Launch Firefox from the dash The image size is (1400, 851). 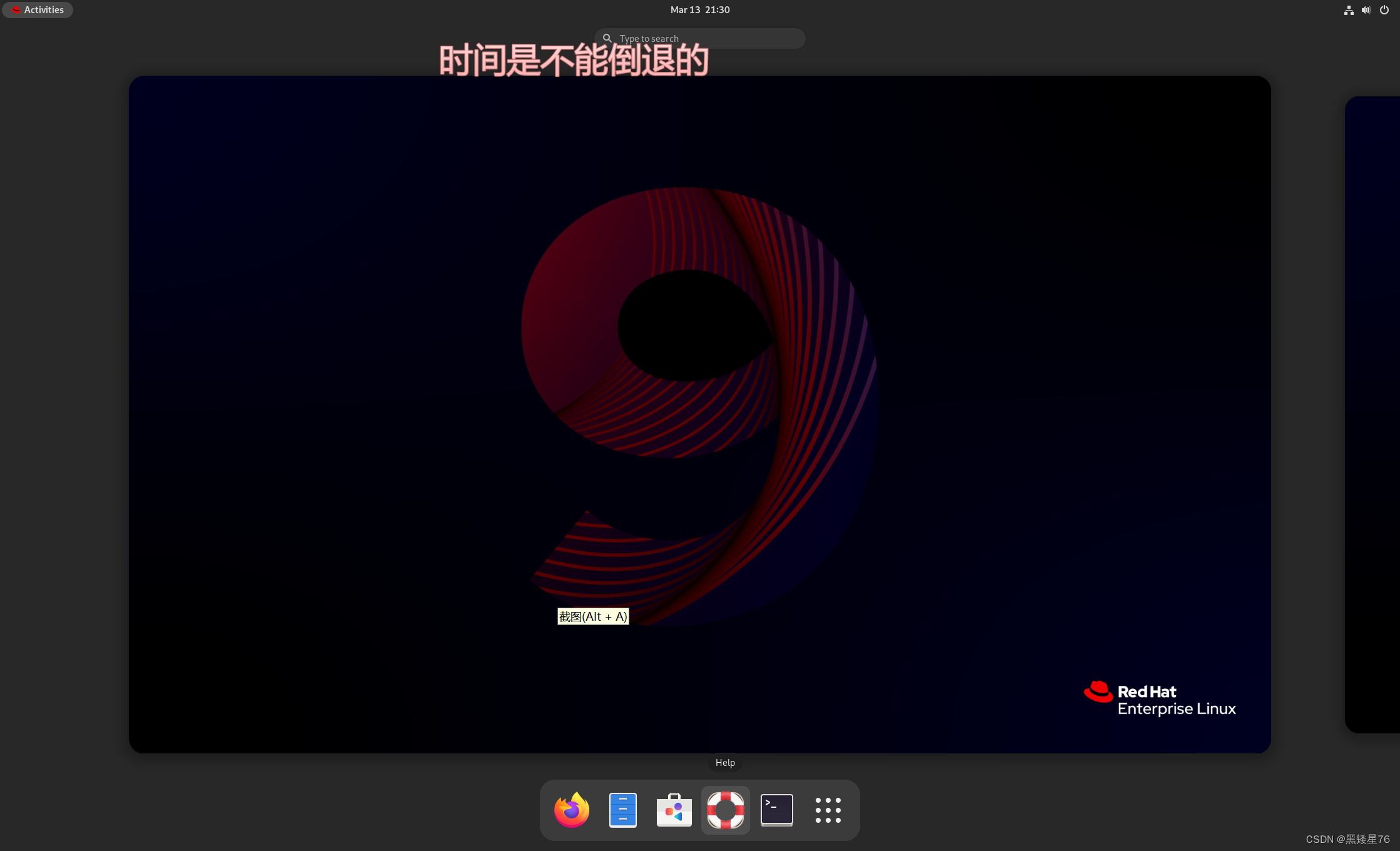pos(571,810)
